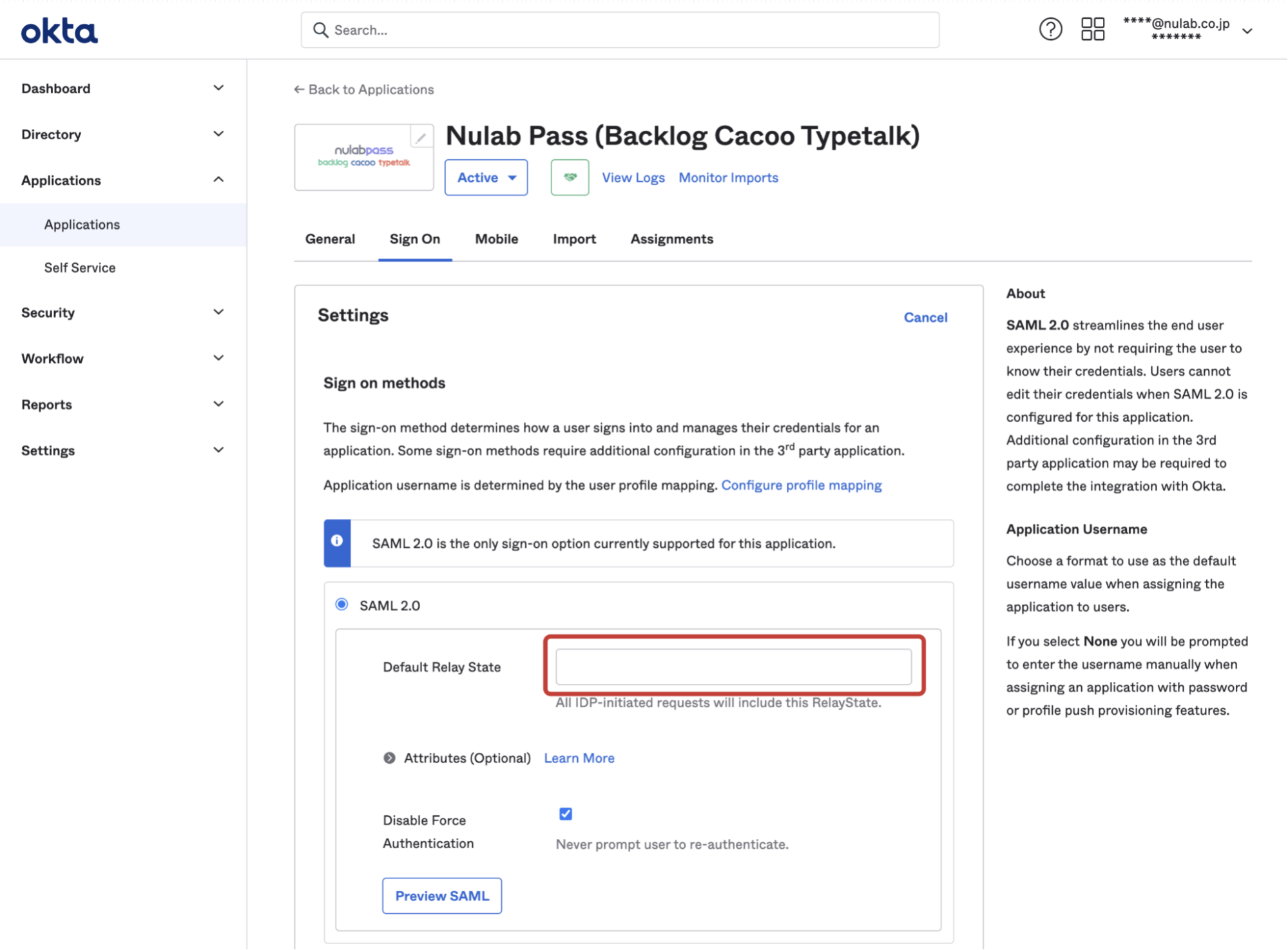Open Monitor Imports link
Image resolution: width=1288 pixels, height=950 pixels.
728,177
